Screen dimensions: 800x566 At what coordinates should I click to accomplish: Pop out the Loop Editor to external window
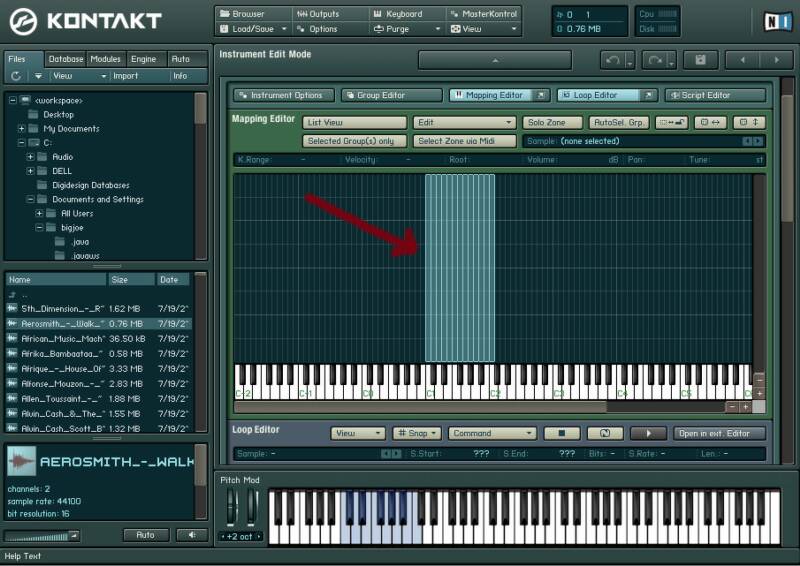[648, 95]
